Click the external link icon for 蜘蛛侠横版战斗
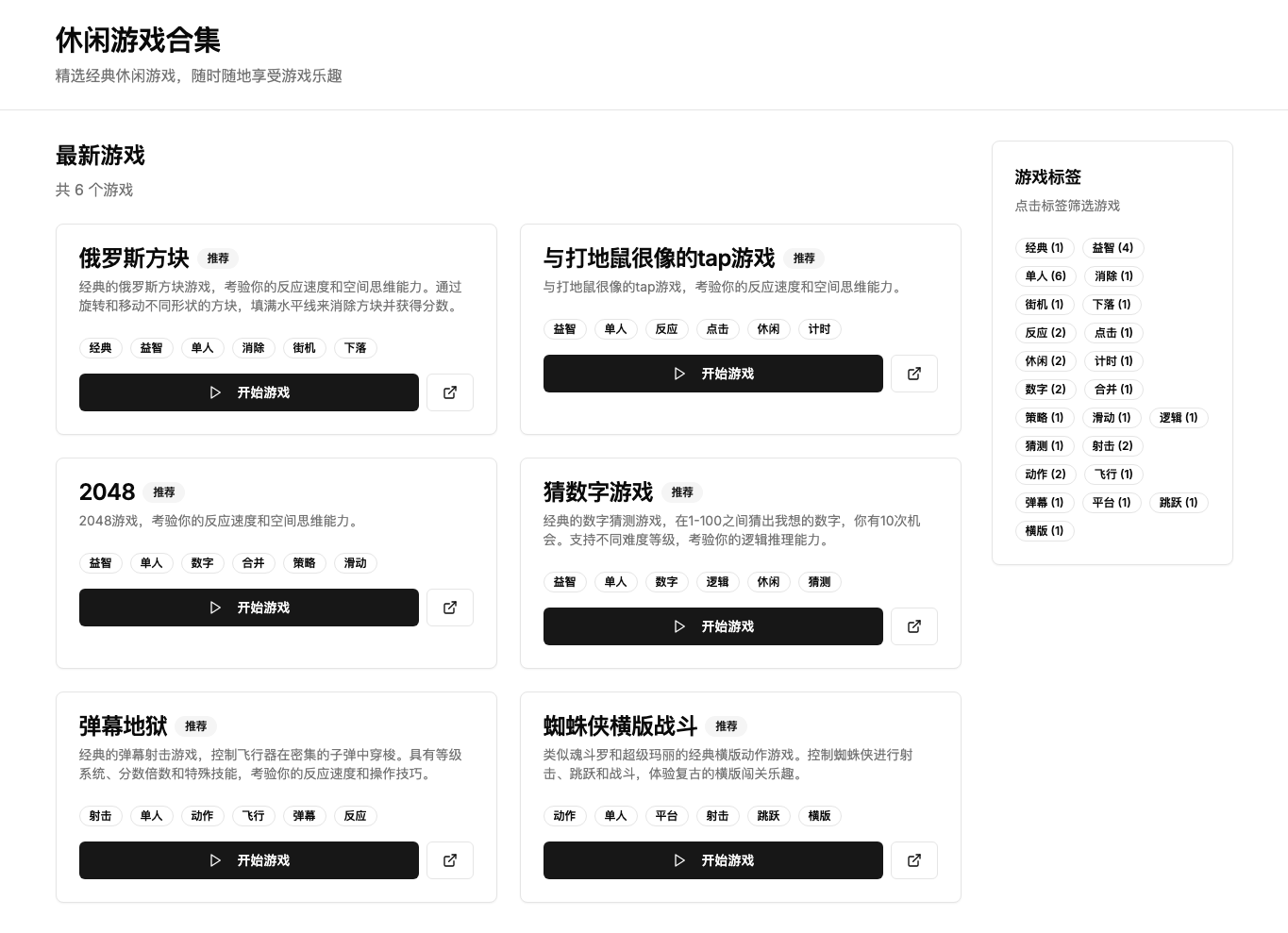Viewport: 1288px width, 933px height. pyautogui.click(x=914, y=860)
